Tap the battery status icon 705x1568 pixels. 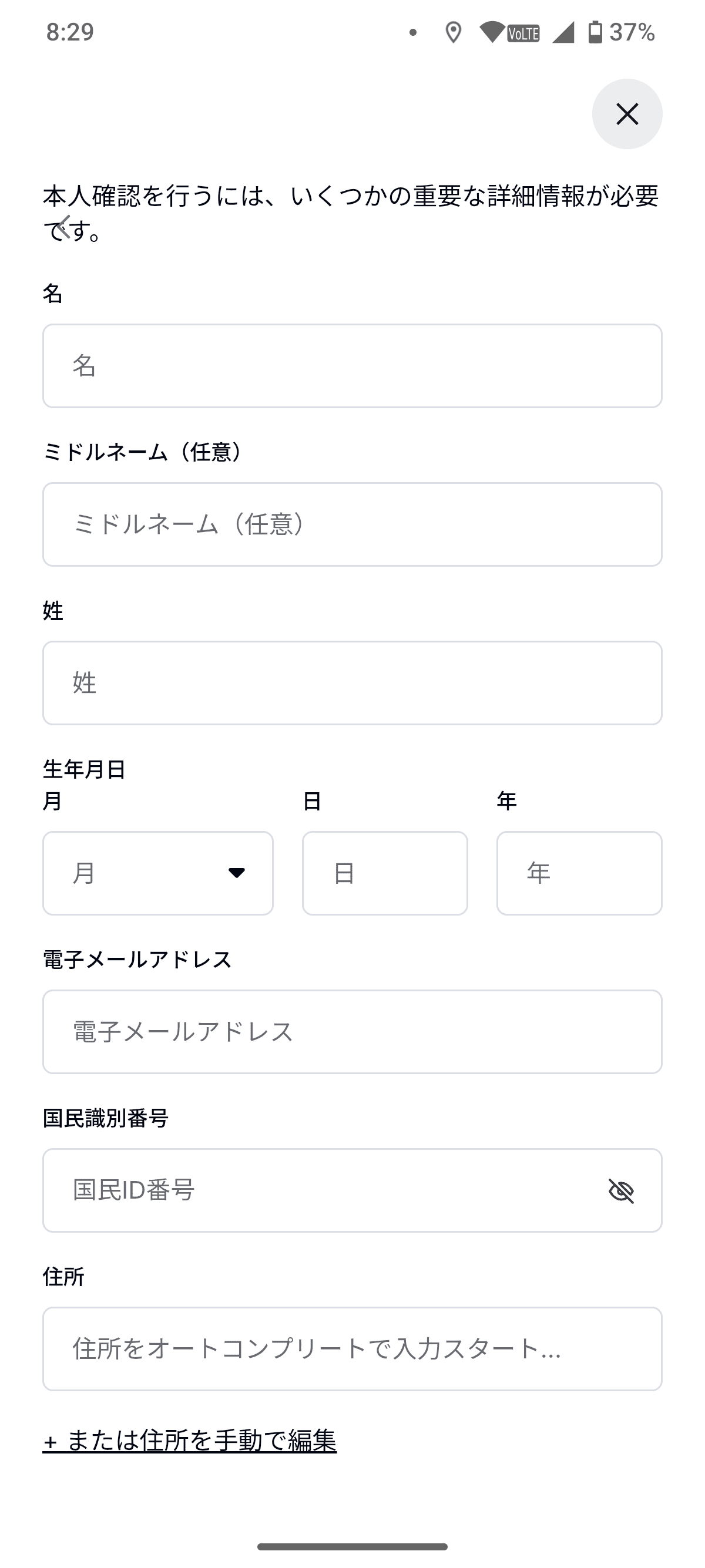pyautogui.click(x=595, y=32)
